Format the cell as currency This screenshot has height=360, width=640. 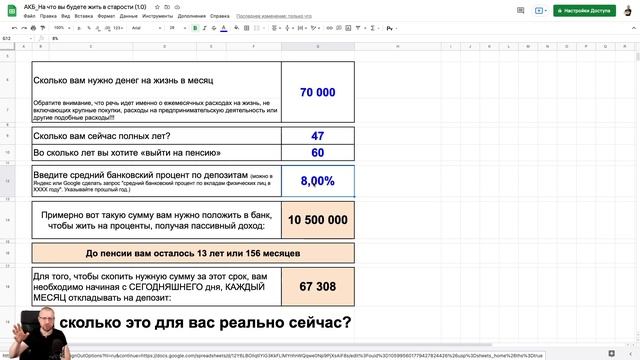(79, 28)
